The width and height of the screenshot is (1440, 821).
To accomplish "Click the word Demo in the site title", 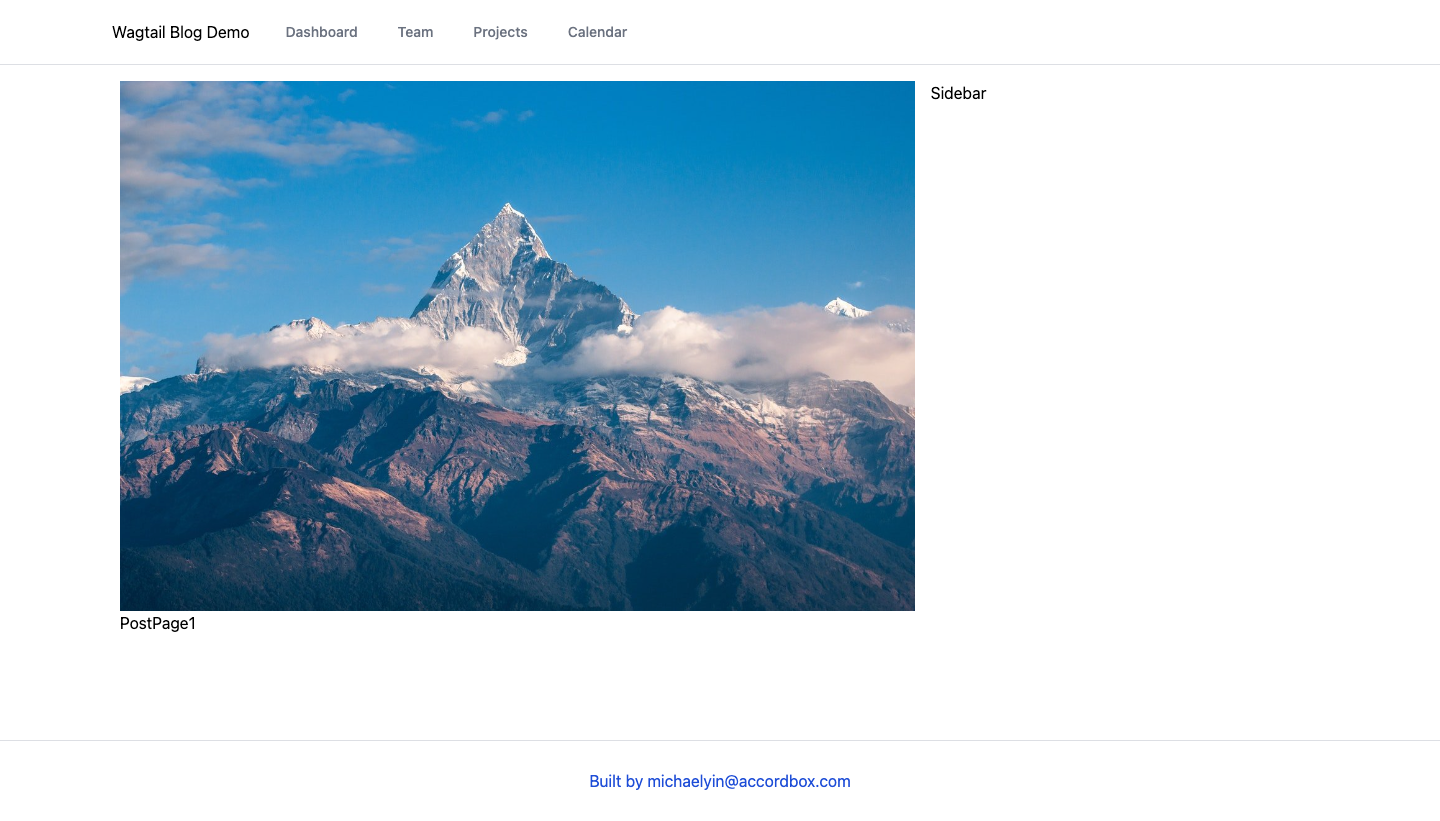I will pos(228,32).
